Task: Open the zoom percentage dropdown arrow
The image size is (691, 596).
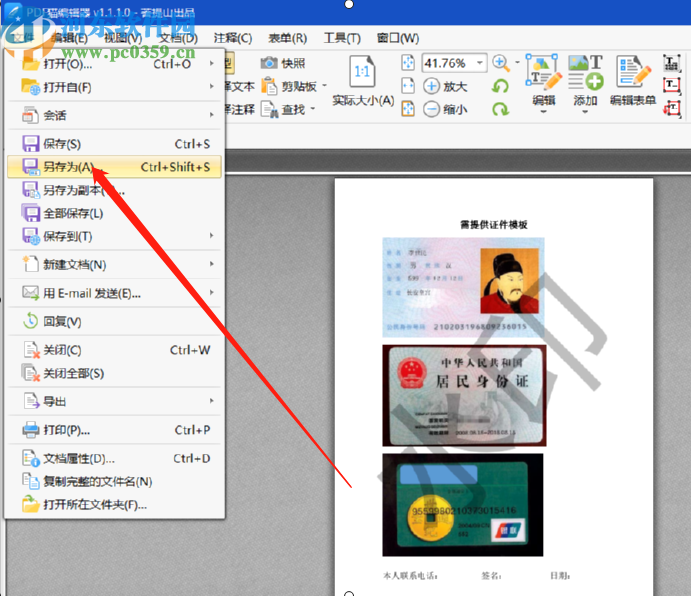Action: click(x=480, y=63)
